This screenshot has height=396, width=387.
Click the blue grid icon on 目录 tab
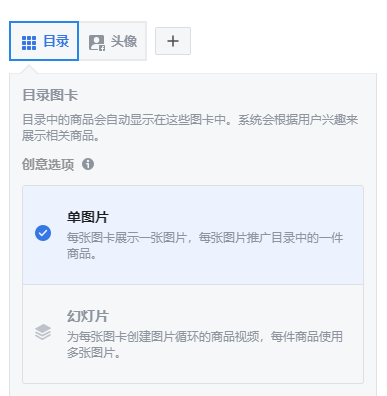tap(29, 43)
